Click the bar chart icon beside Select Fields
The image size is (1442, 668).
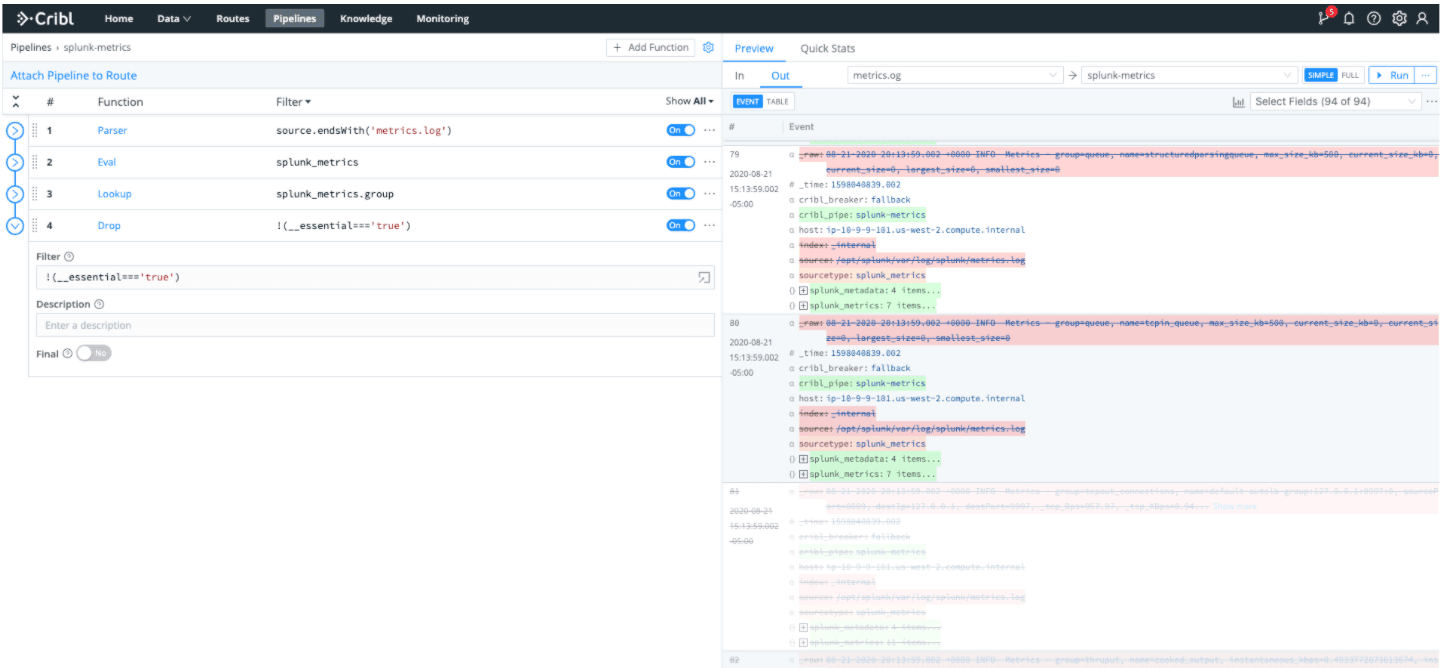click(x=1239, y=101)
